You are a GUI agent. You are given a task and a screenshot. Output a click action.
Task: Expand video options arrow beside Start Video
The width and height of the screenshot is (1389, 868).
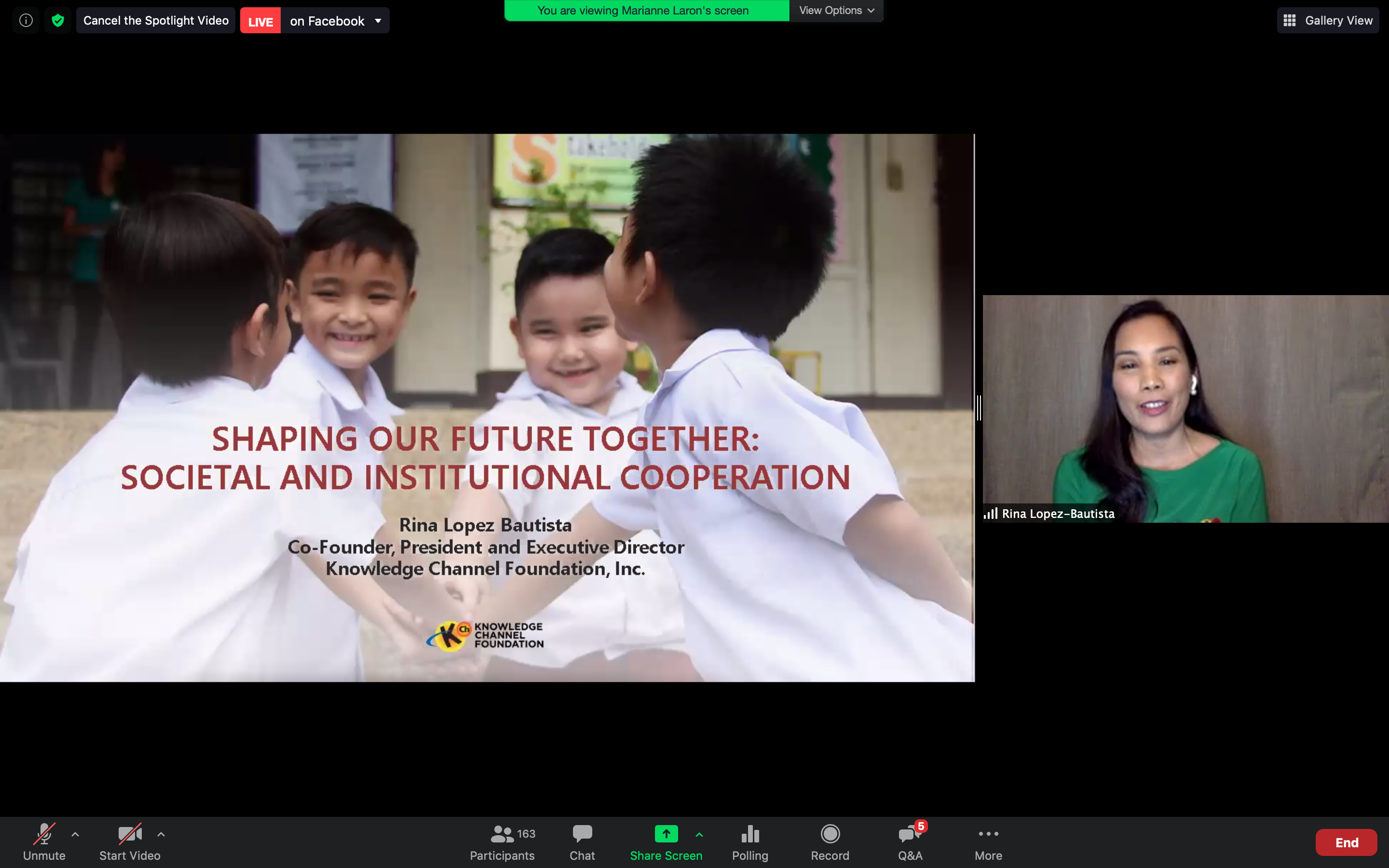click(x=161, y=834)
